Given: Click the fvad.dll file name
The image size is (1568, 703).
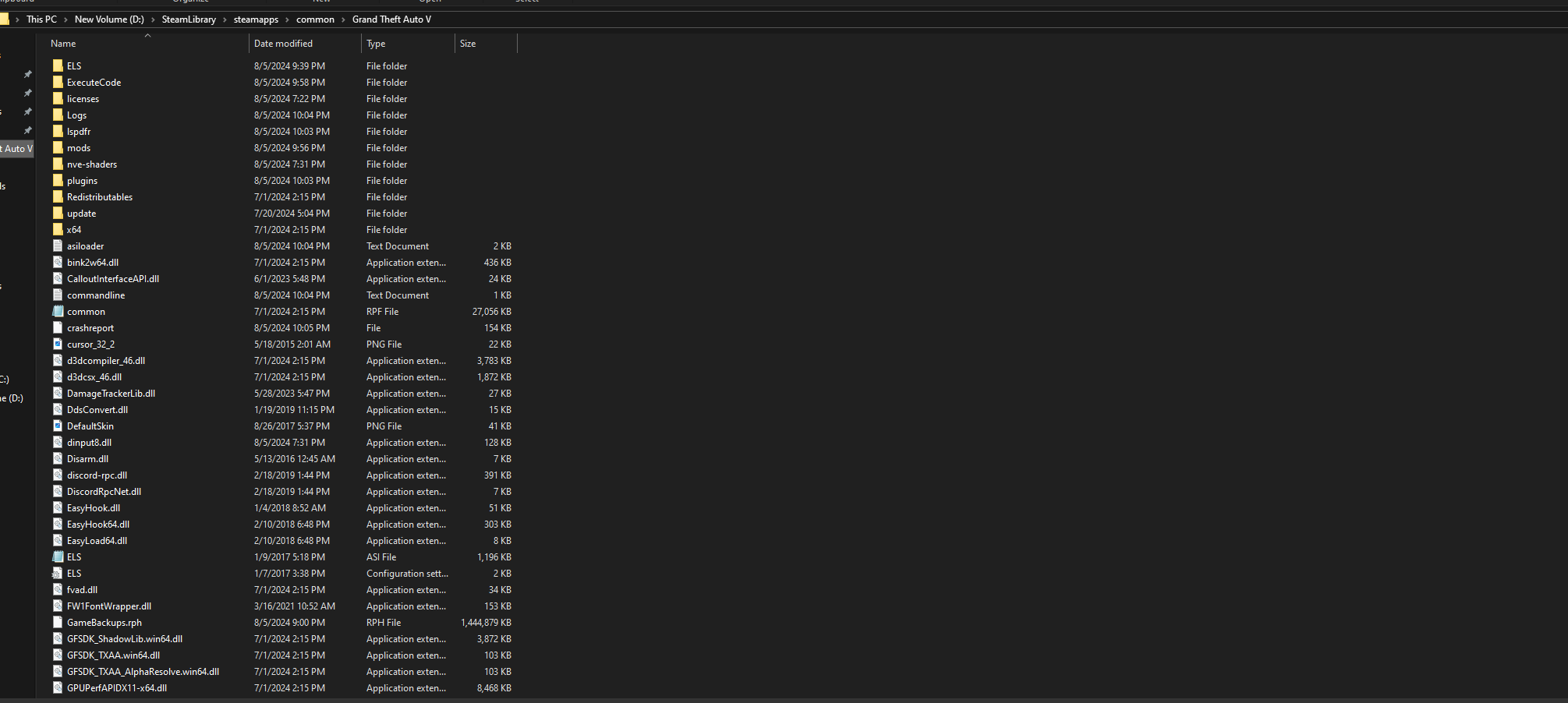Looking at the screenshot, I should pos(82,589).
